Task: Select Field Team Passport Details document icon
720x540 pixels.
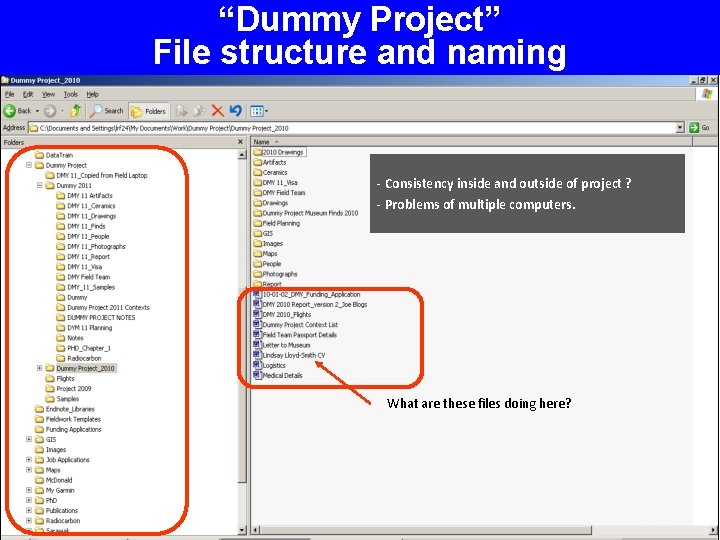Action: (257, 334)
